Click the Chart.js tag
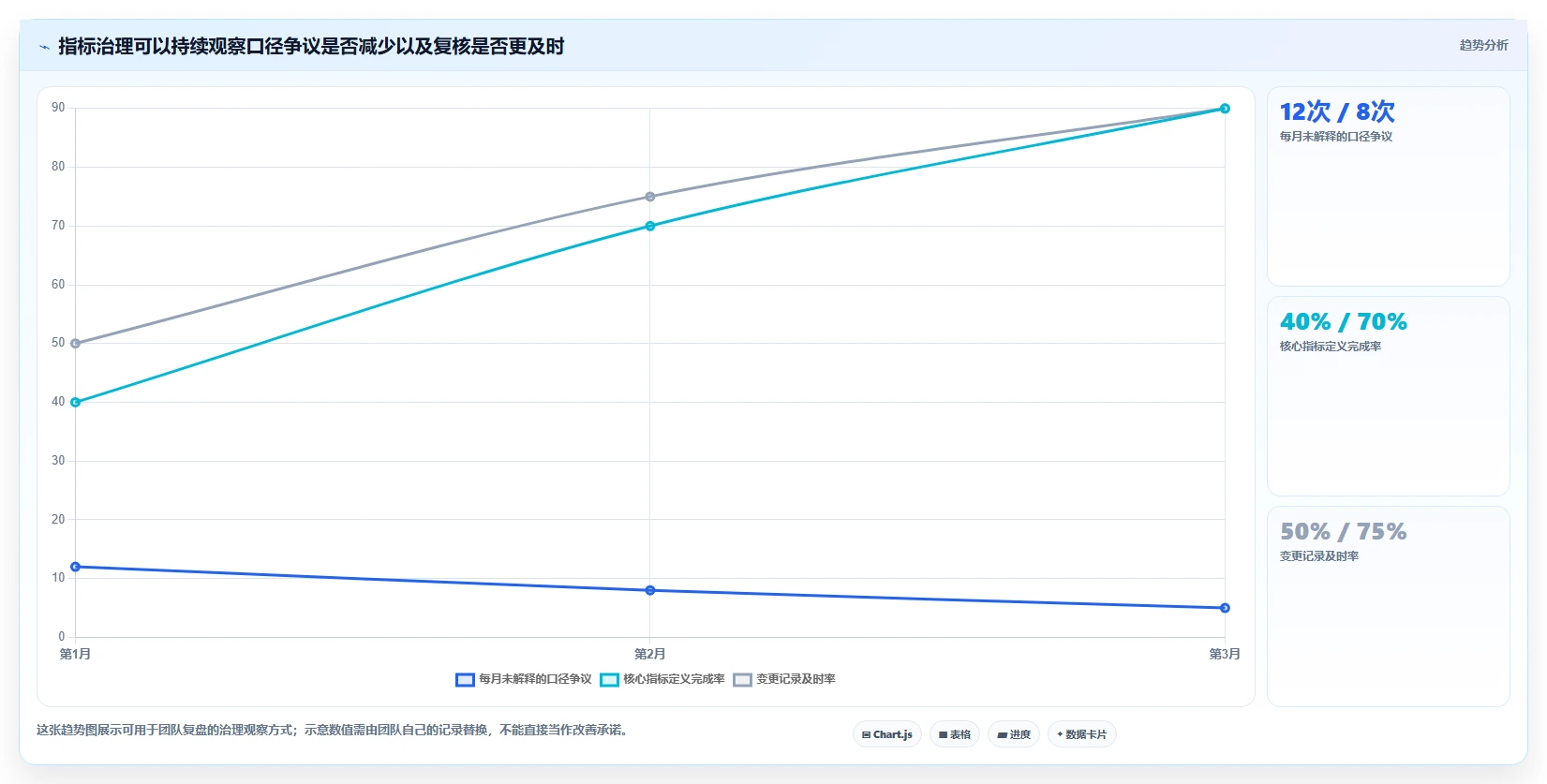This screenshot has height=784, width=1547. [887, 734]
